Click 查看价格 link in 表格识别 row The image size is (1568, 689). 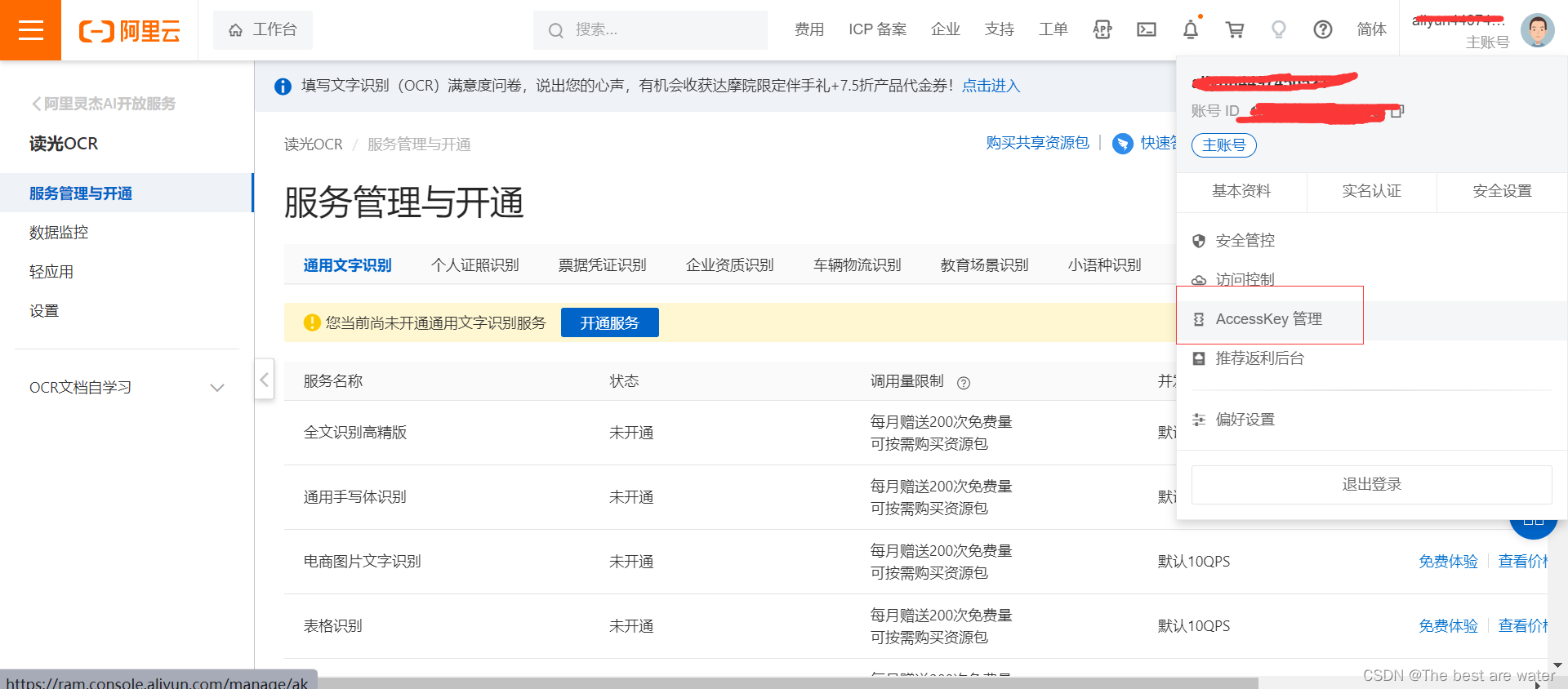click(1523, 626)
